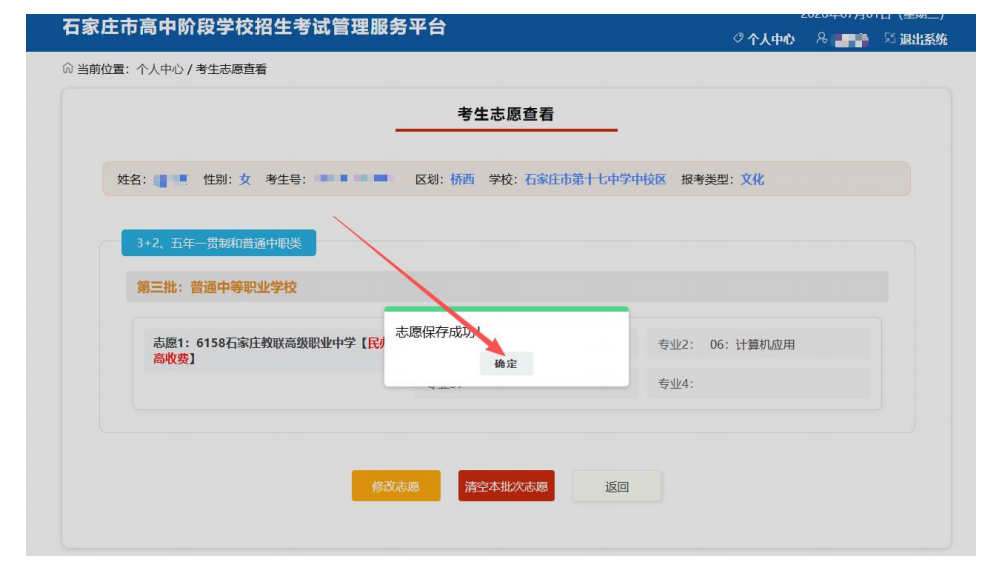Click the user avatar icon in the header
The height and width of the screenshot is (571, 991).
821,39
